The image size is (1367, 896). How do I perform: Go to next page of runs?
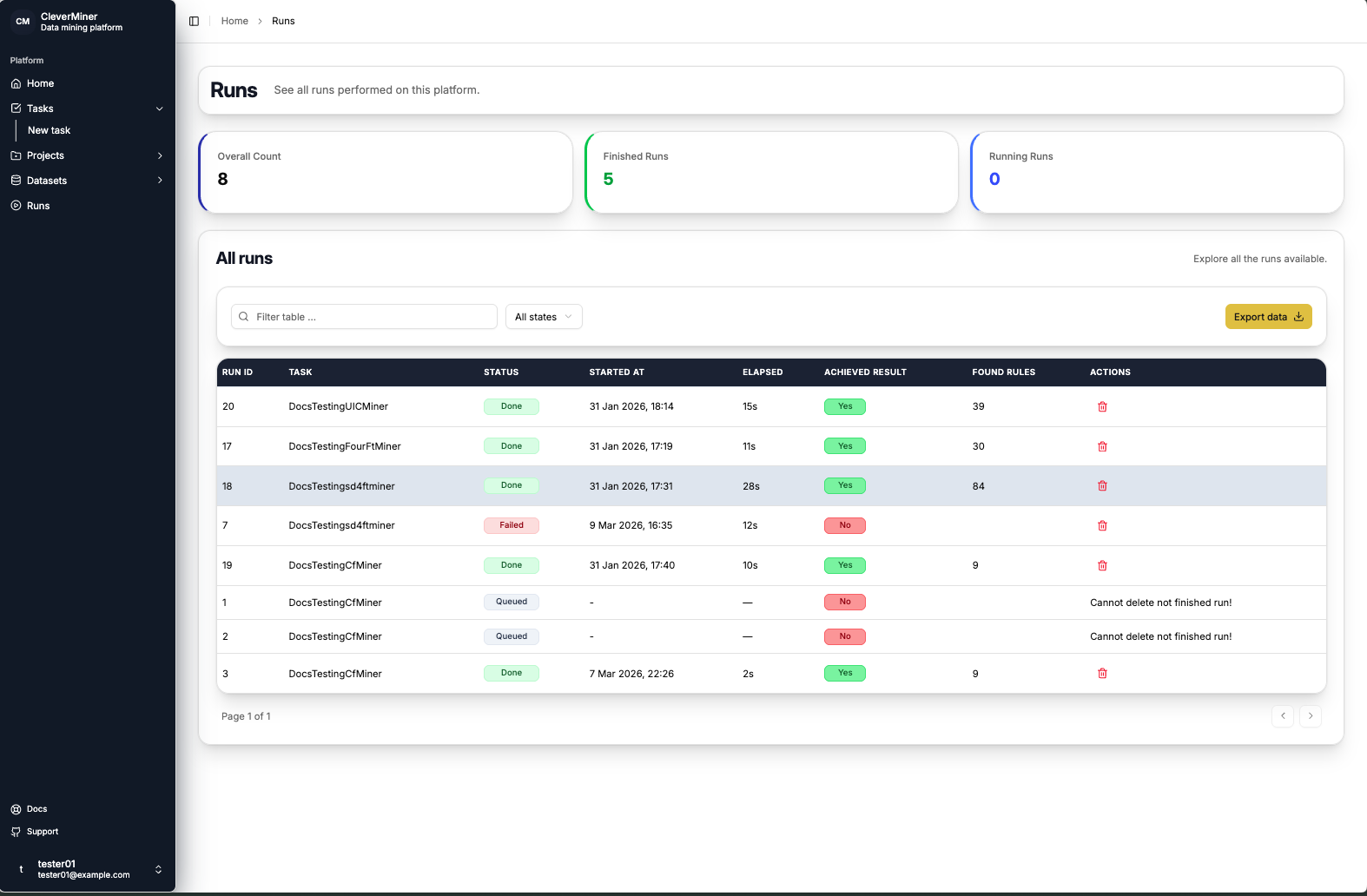point(1311,716)
